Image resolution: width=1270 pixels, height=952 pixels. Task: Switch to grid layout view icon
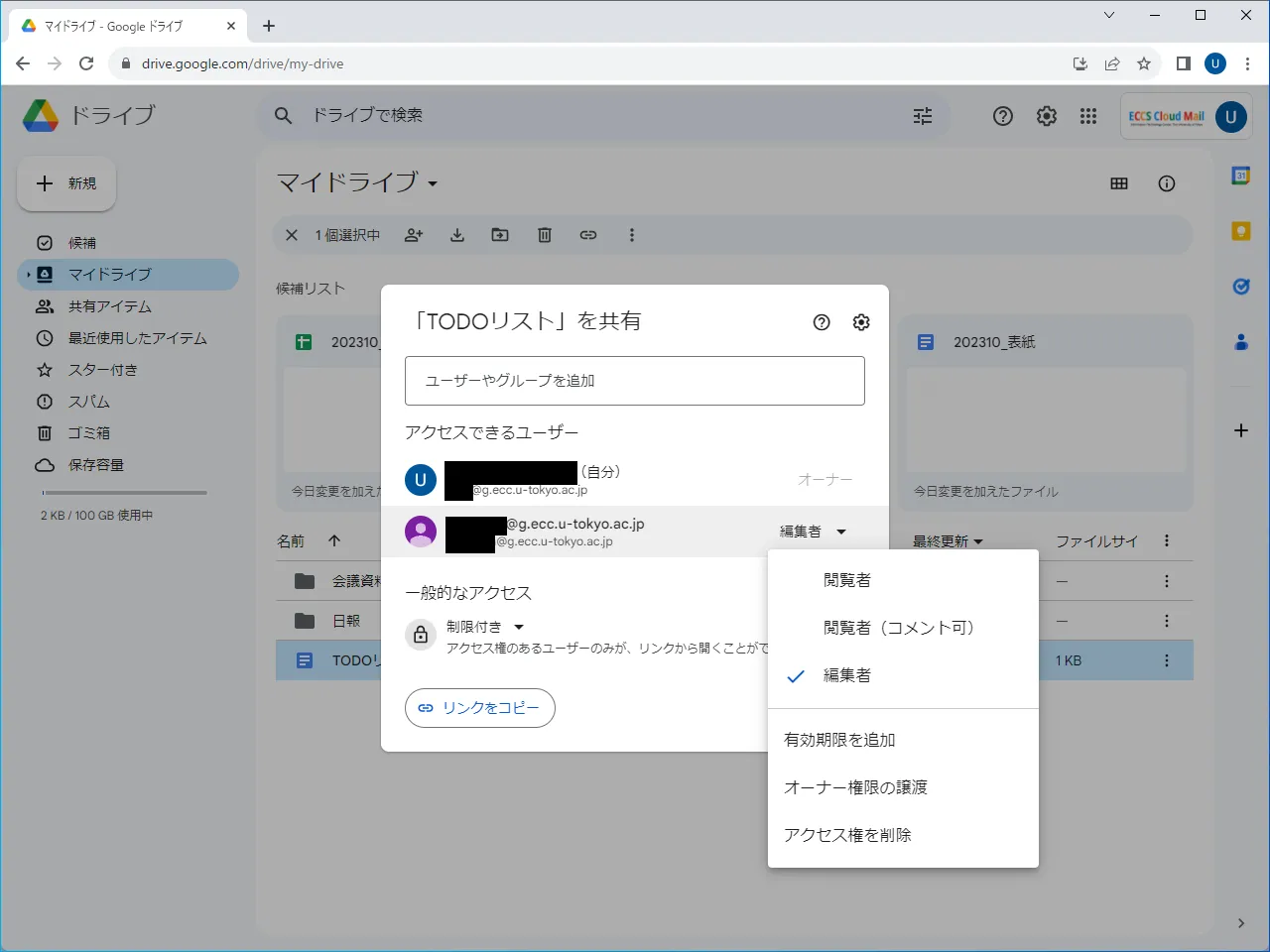point(1119,183)
